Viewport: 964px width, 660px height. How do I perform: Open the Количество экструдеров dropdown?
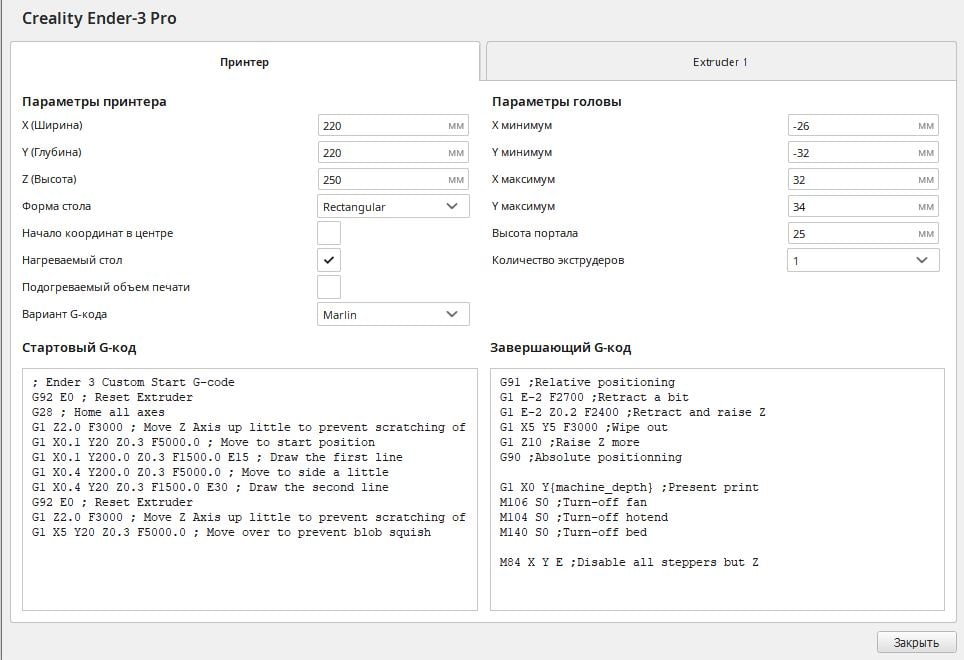click(863, 260)
